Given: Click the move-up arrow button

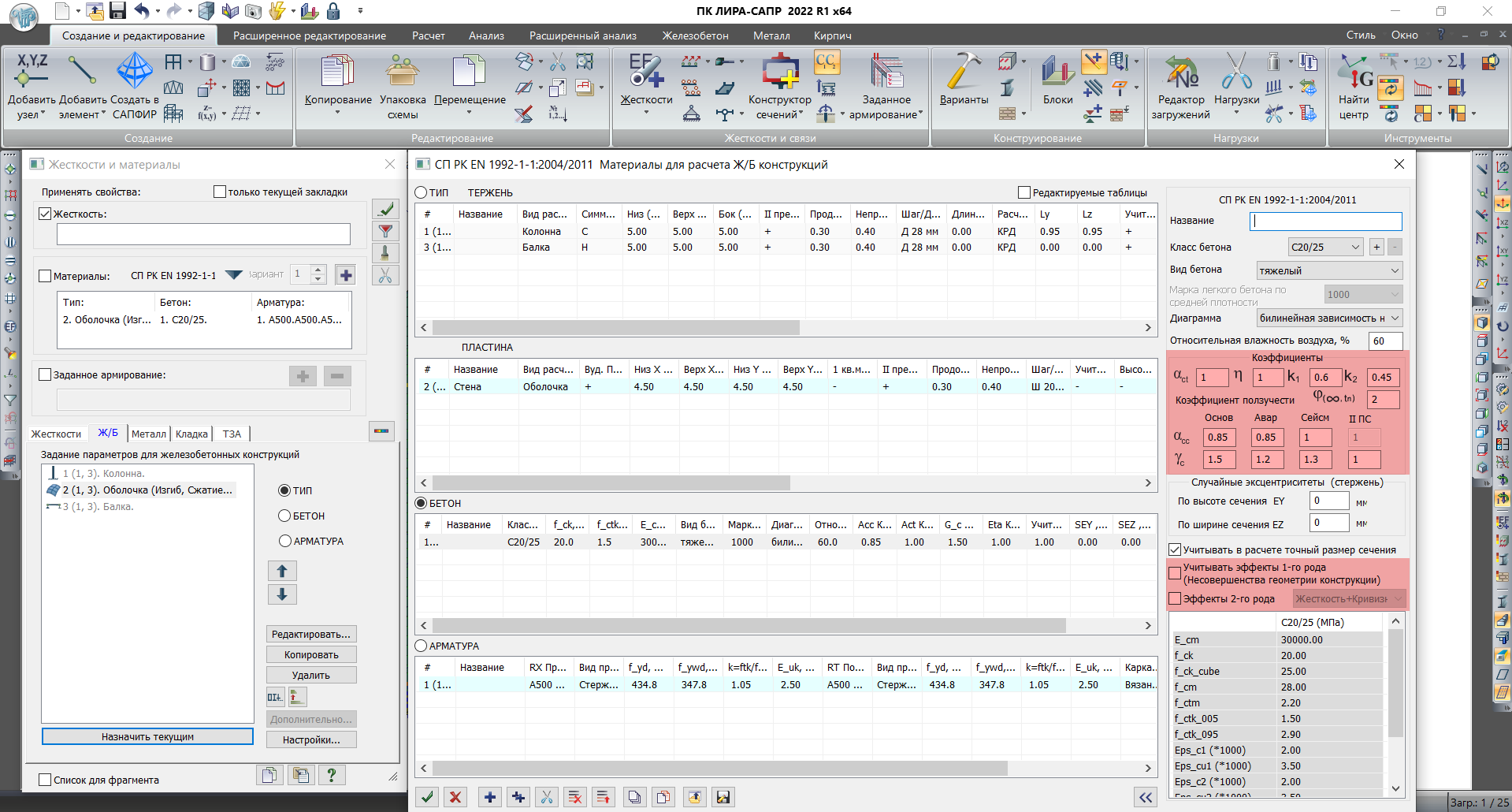Looking at the screenshot, I should pos(282,571).
